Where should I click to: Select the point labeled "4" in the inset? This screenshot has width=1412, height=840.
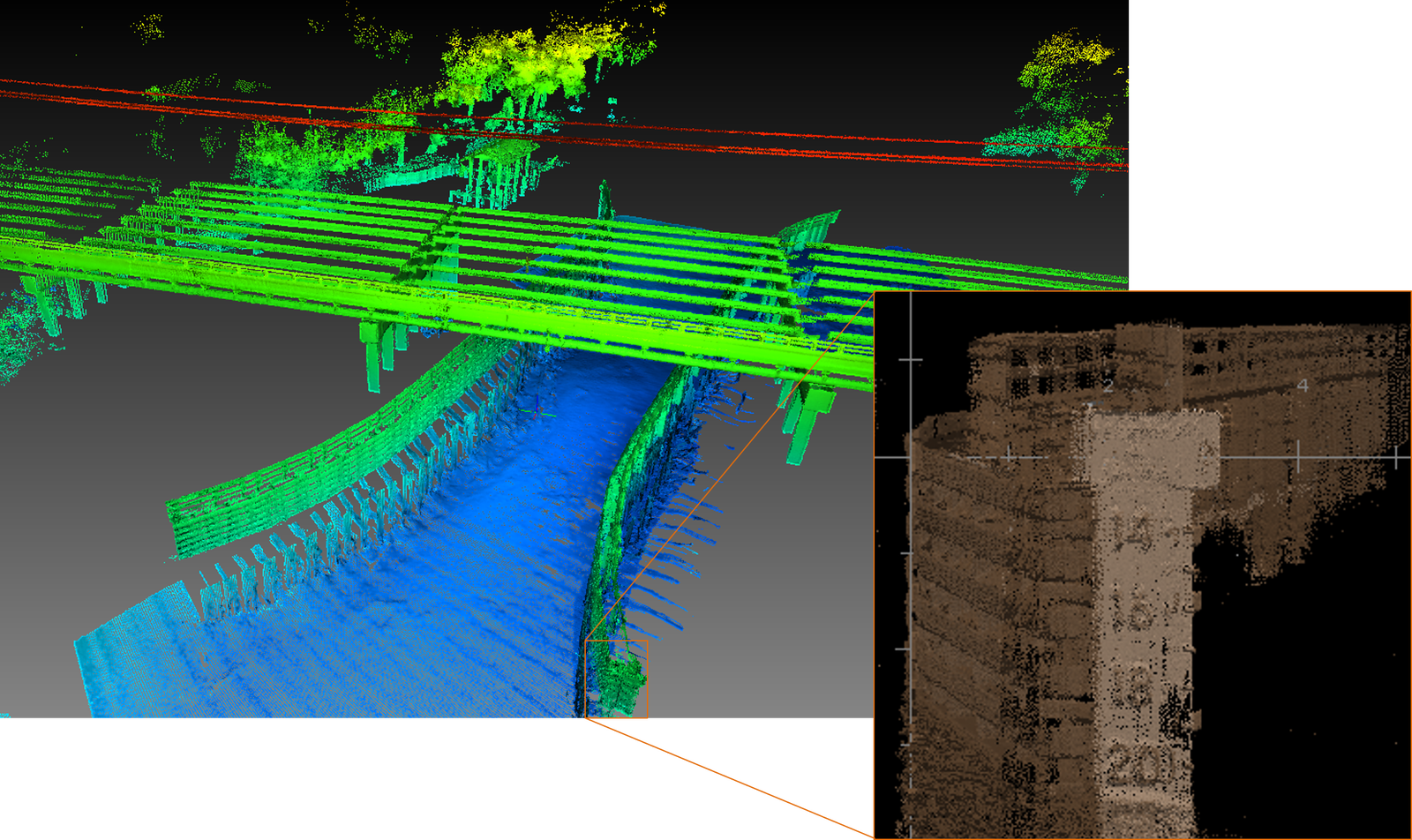point(1303,386)
